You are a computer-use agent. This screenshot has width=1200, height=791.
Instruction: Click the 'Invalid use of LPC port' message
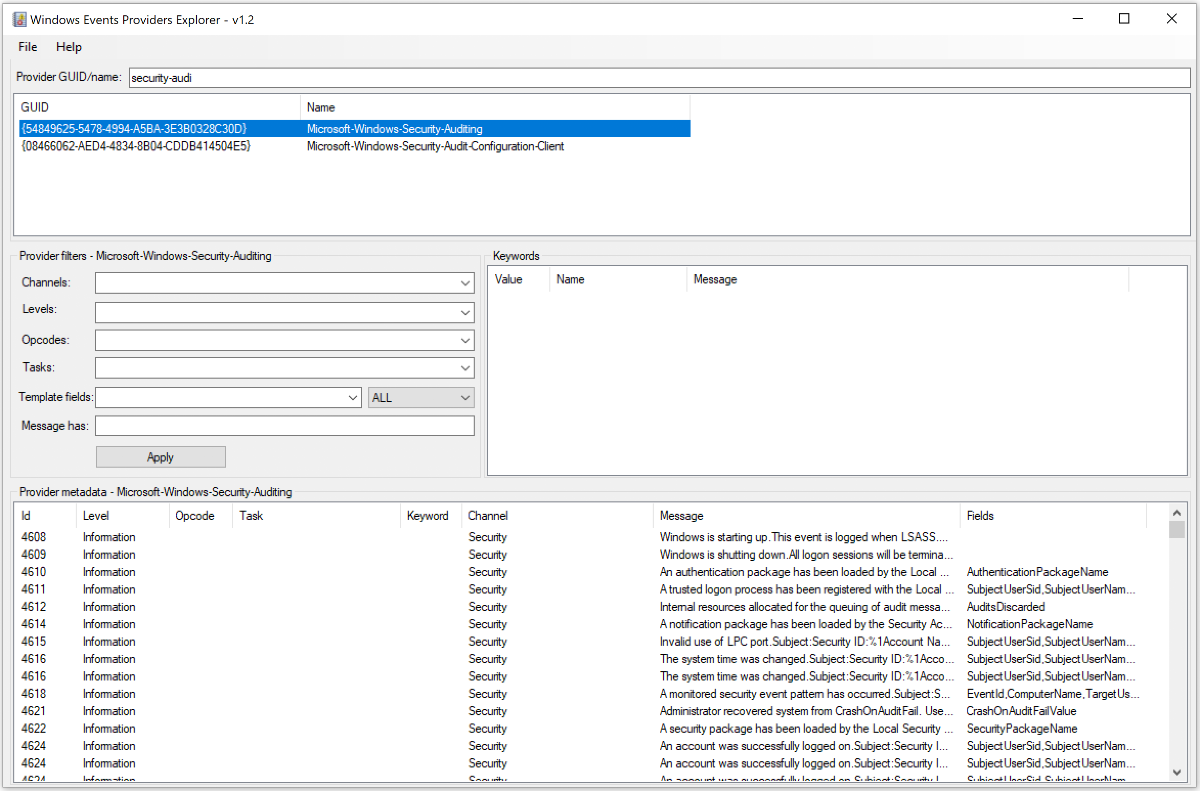tap(807, 642)
